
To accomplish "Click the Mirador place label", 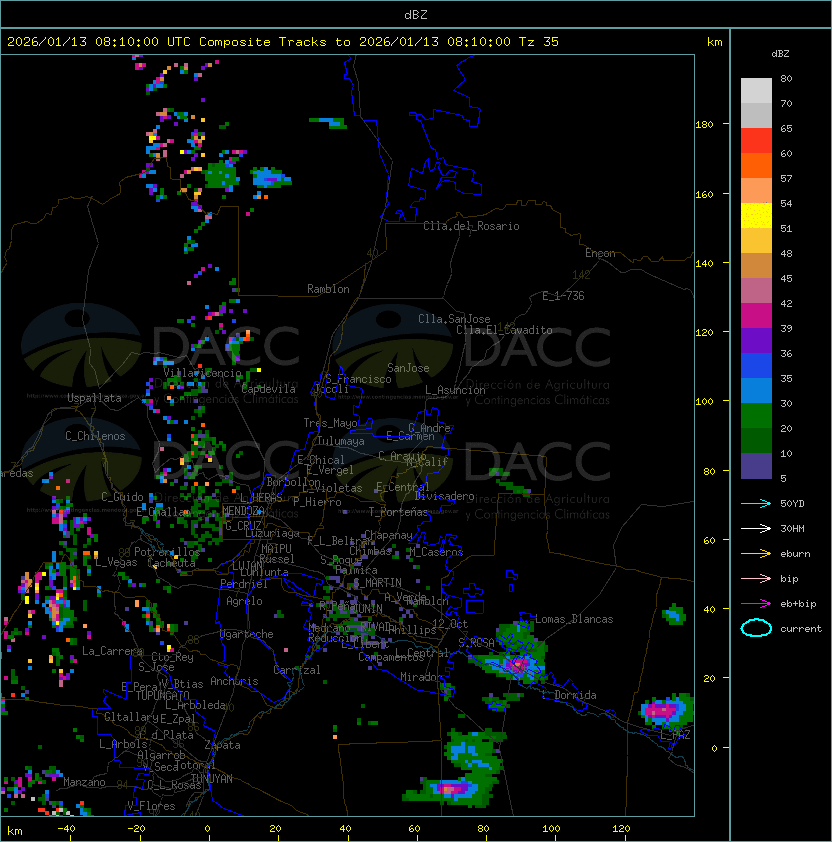I will [x=421, y=677].
